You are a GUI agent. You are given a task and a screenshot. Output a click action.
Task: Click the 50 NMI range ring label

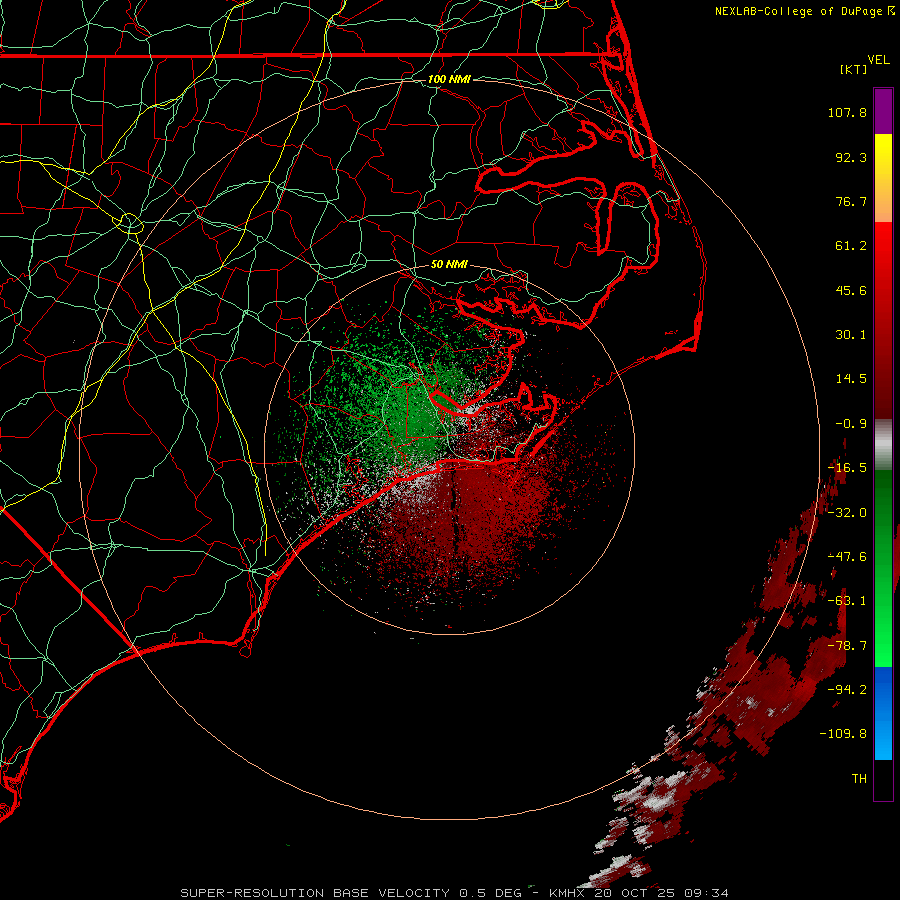coord(449,265)
